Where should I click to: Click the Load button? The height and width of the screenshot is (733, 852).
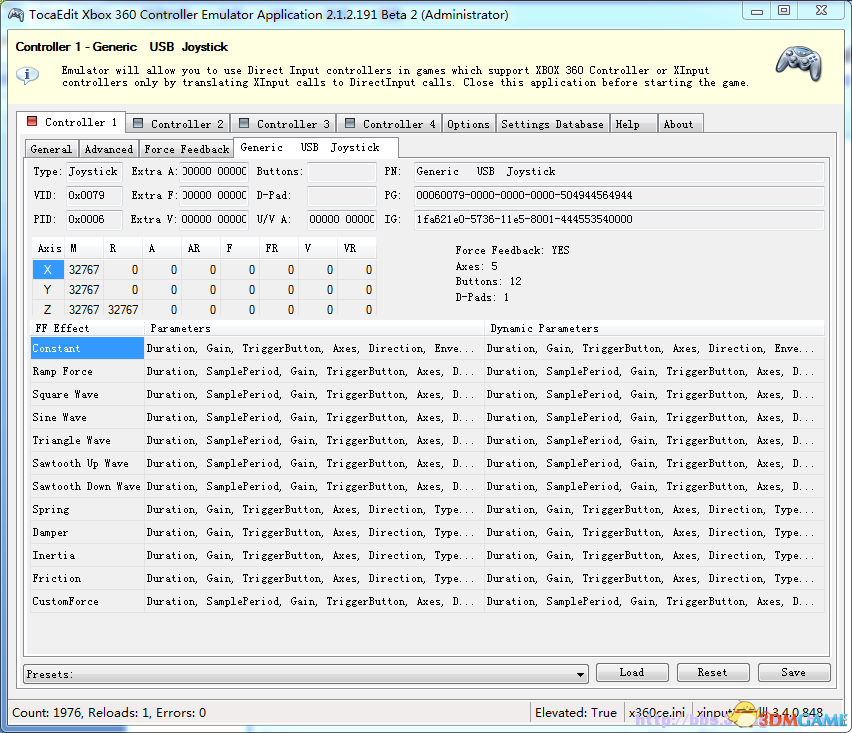coord(632,672)
